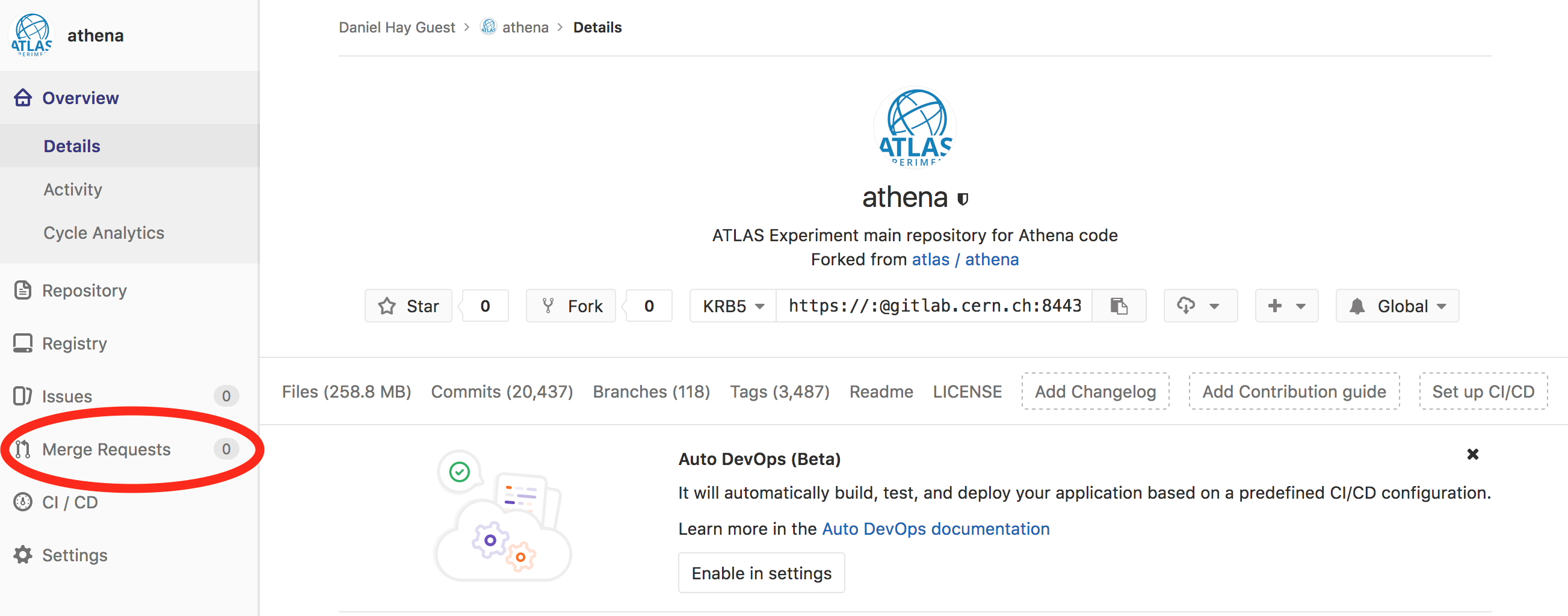Click the repository clone URL field

[x=934, y=306]
